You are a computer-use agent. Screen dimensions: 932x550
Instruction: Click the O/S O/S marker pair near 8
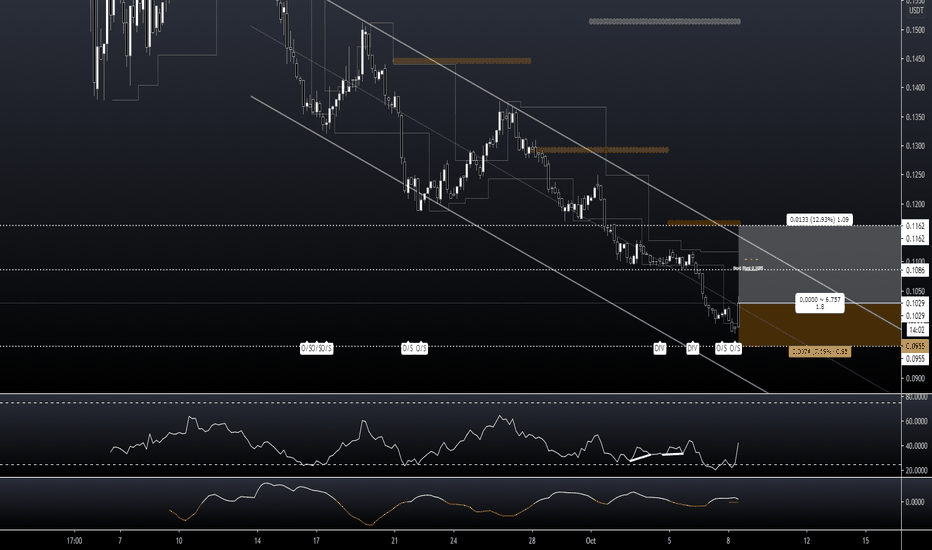[x=728, y=348]
